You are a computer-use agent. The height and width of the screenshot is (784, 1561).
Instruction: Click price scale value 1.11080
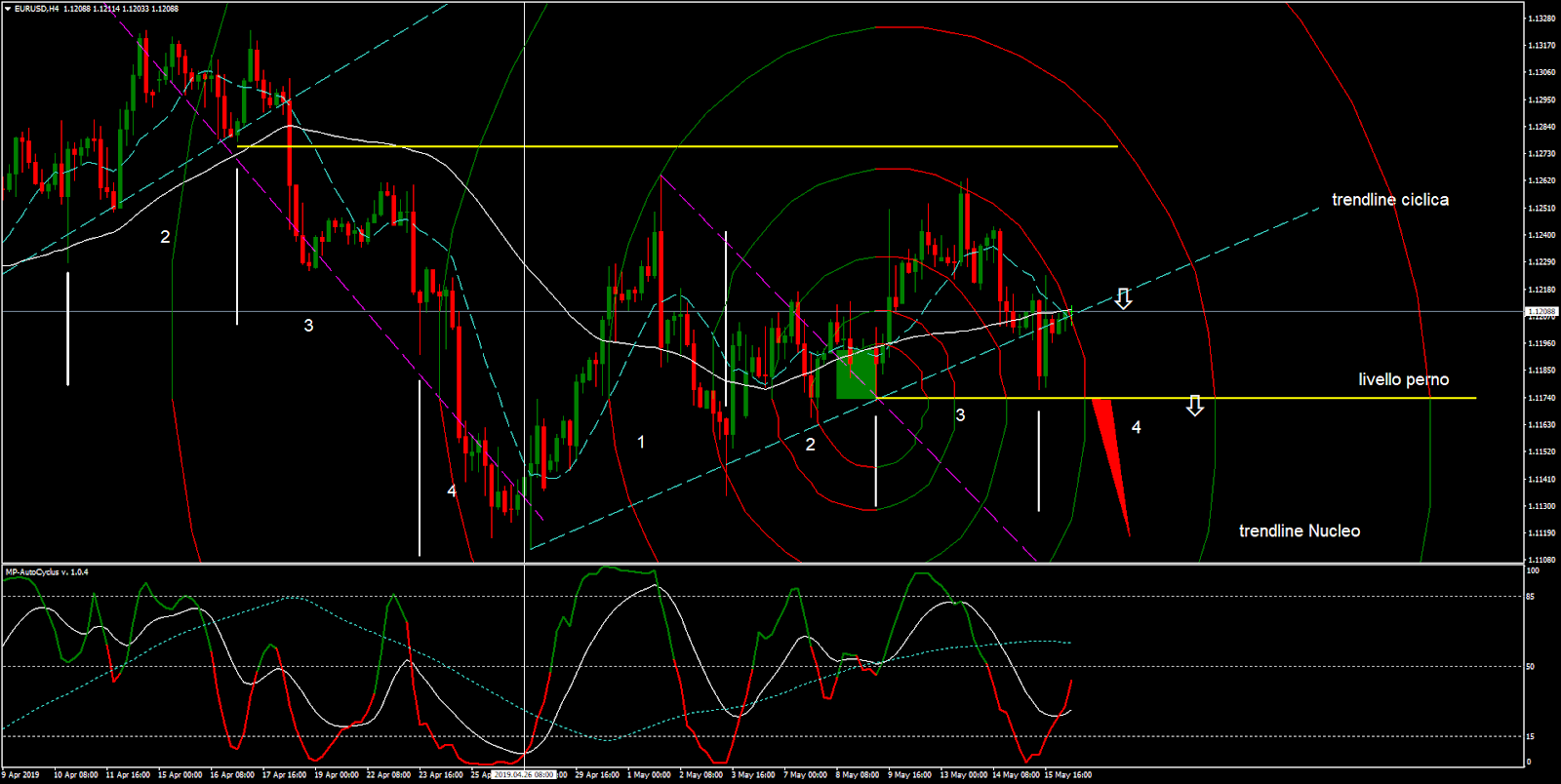click(1542, 560)
